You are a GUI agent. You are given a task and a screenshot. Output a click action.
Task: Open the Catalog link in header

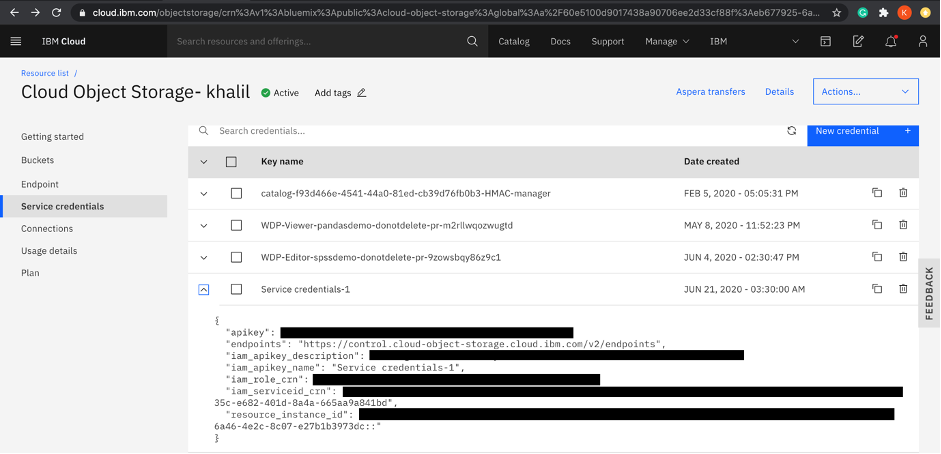pos(514,41)
